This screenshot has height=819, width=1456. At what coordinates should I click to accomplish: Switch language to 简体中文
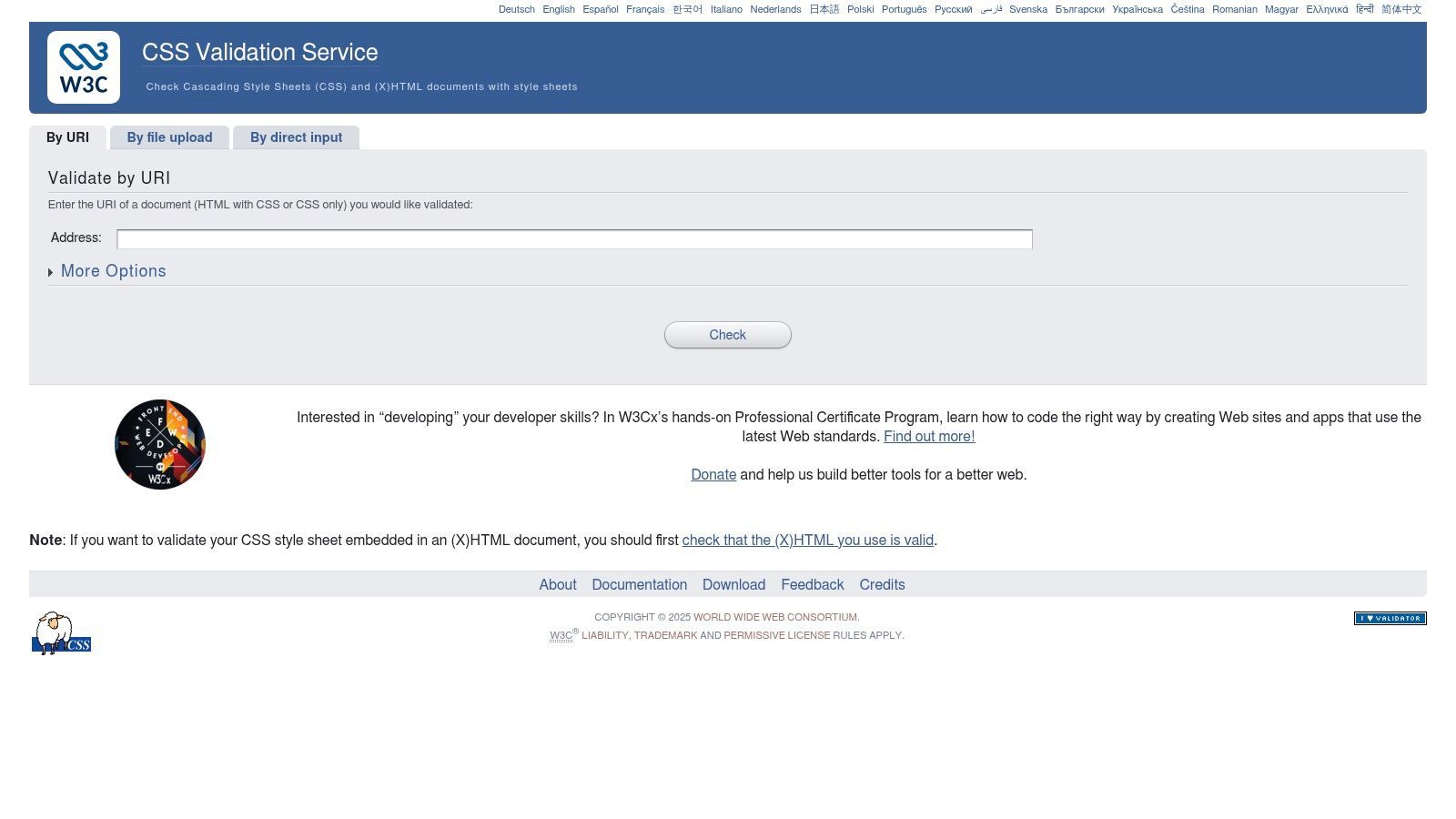pyautogui.click(x=1401, y=9)
